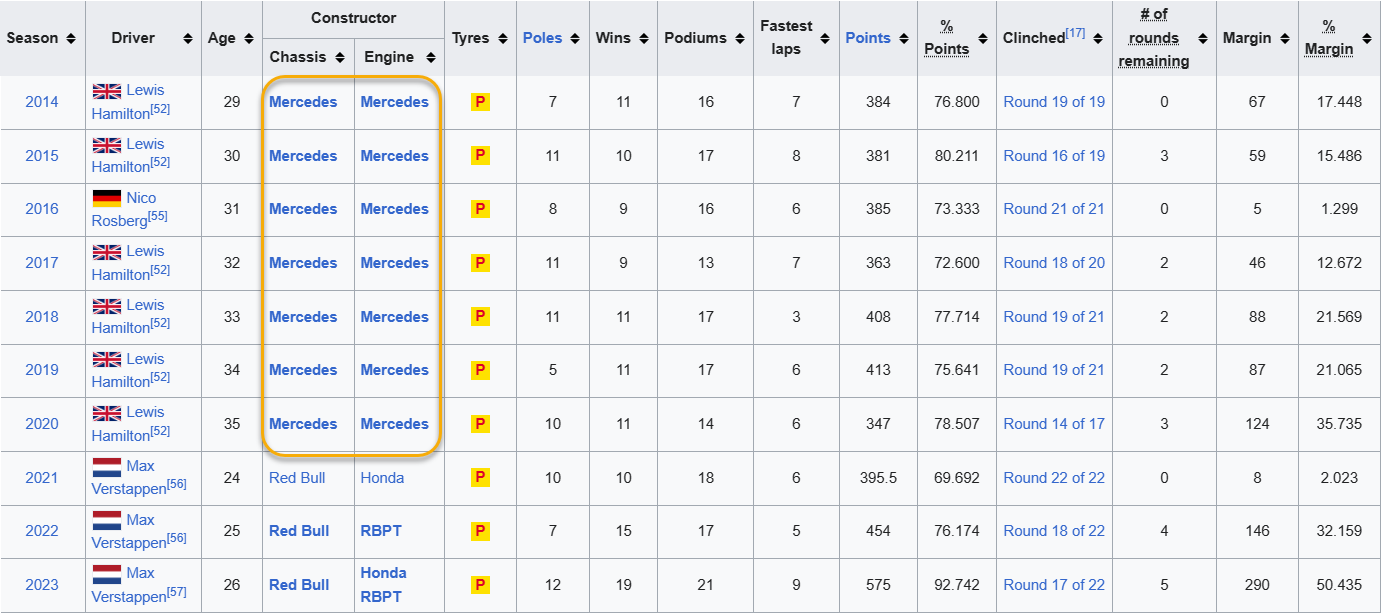Select the 50.435 percent margin value
The height and width of the screenshot is (613, 1381).
click(x=1339, y=585)
